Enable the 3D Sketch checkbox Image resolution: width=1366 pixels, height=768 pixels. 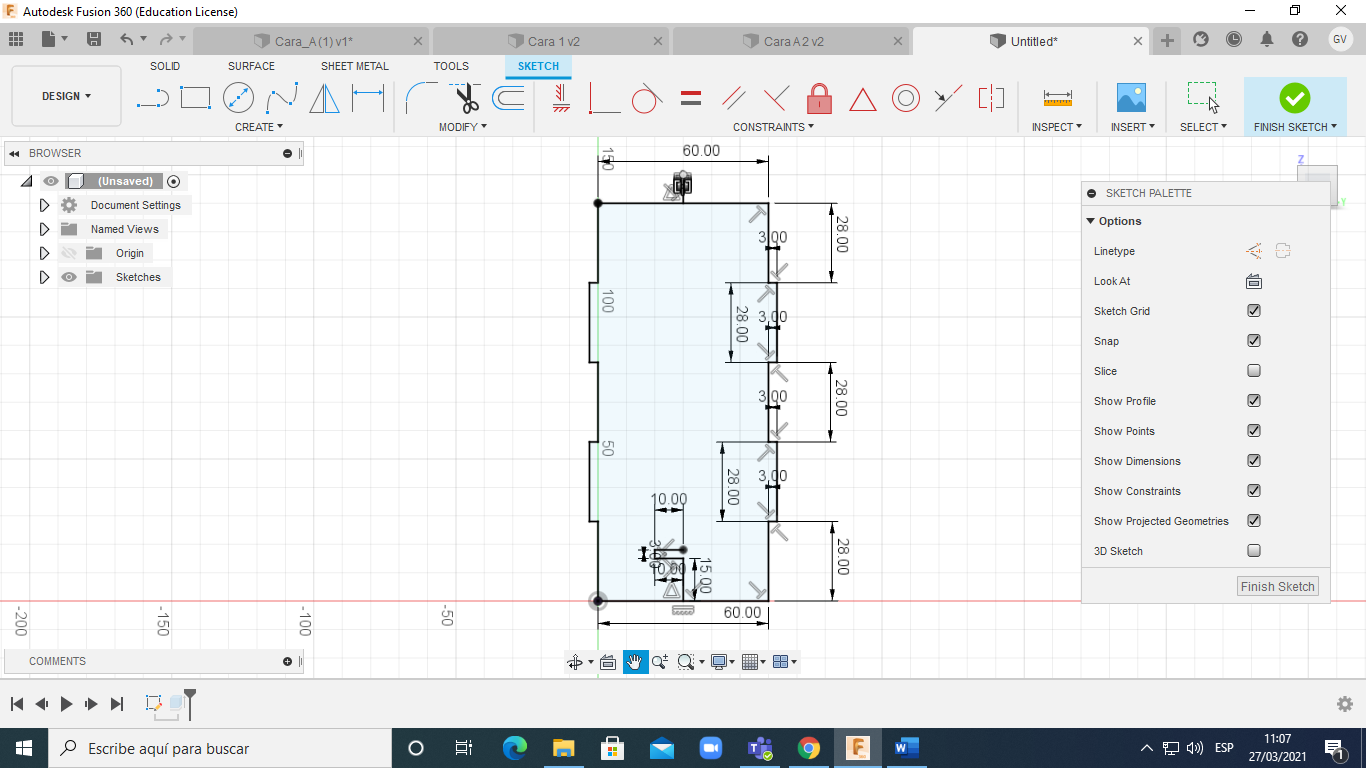[x=1254, y=551]
